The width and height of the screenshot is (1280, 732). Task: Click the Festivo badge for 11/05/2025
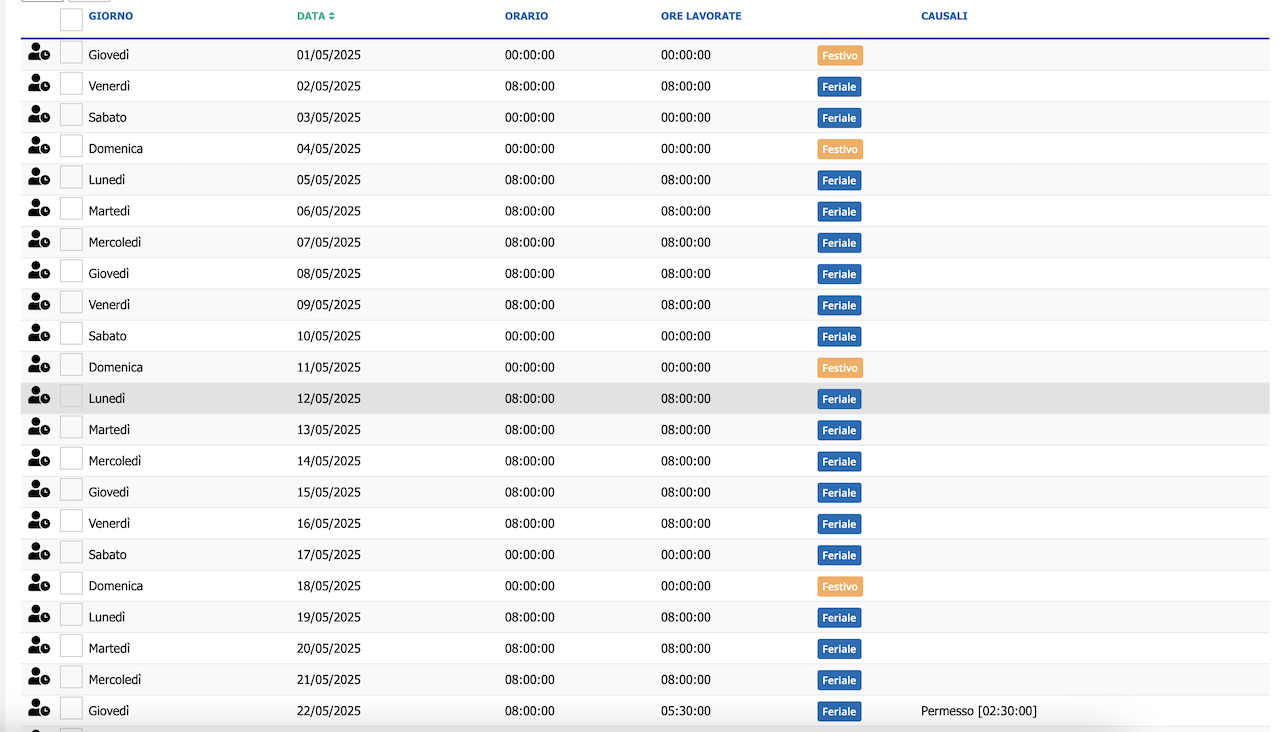[x=840, y=368]
